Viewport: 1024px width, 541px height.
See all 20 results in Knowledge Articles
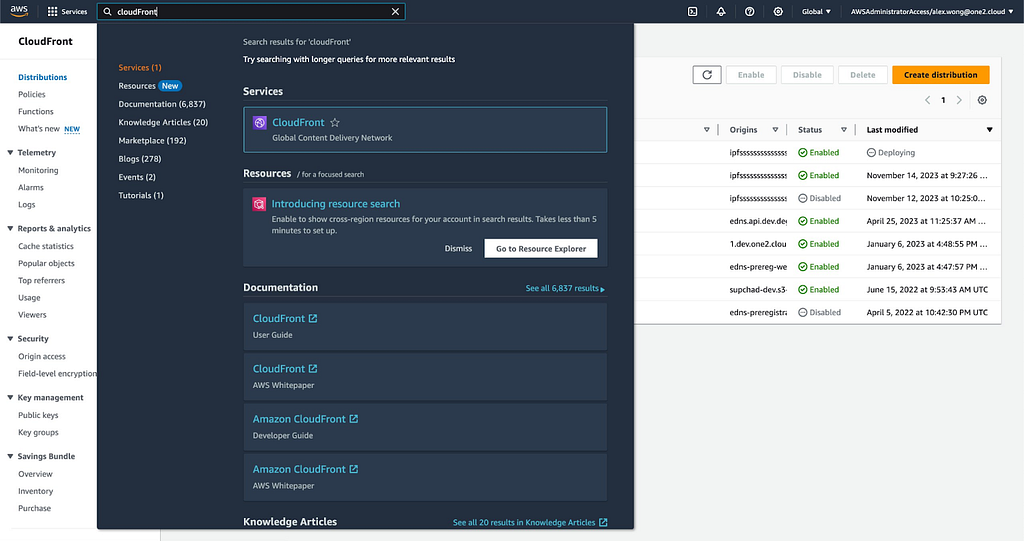(x=530, y=522)
